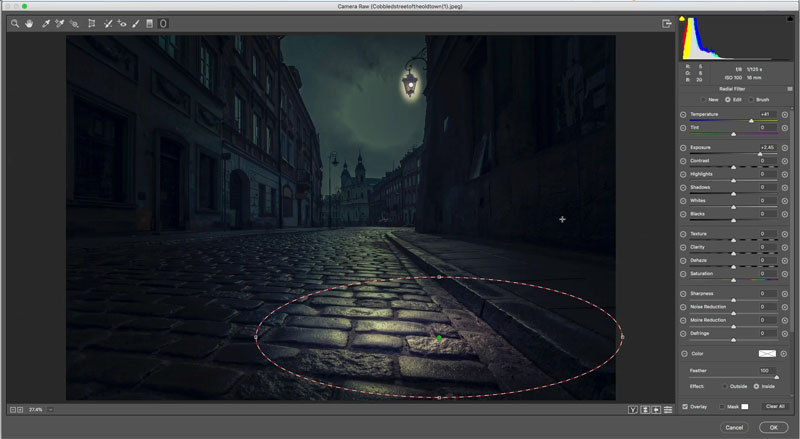Screen dimensions: 800x439
Task: Open the Color swatch picker
Action: tap(767, 353)
